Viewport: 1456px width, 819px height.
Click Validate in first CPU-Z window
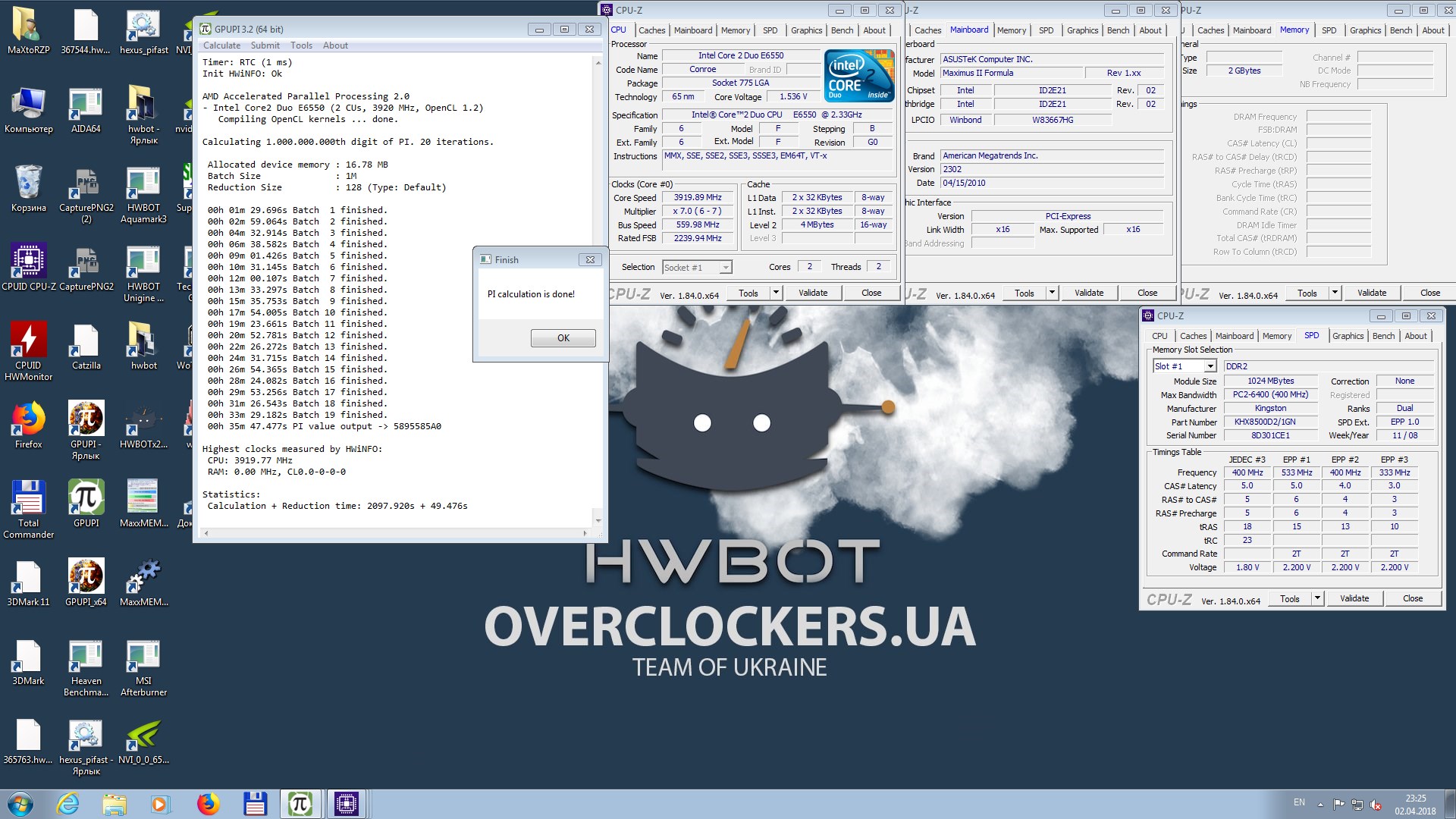(813, 293)
